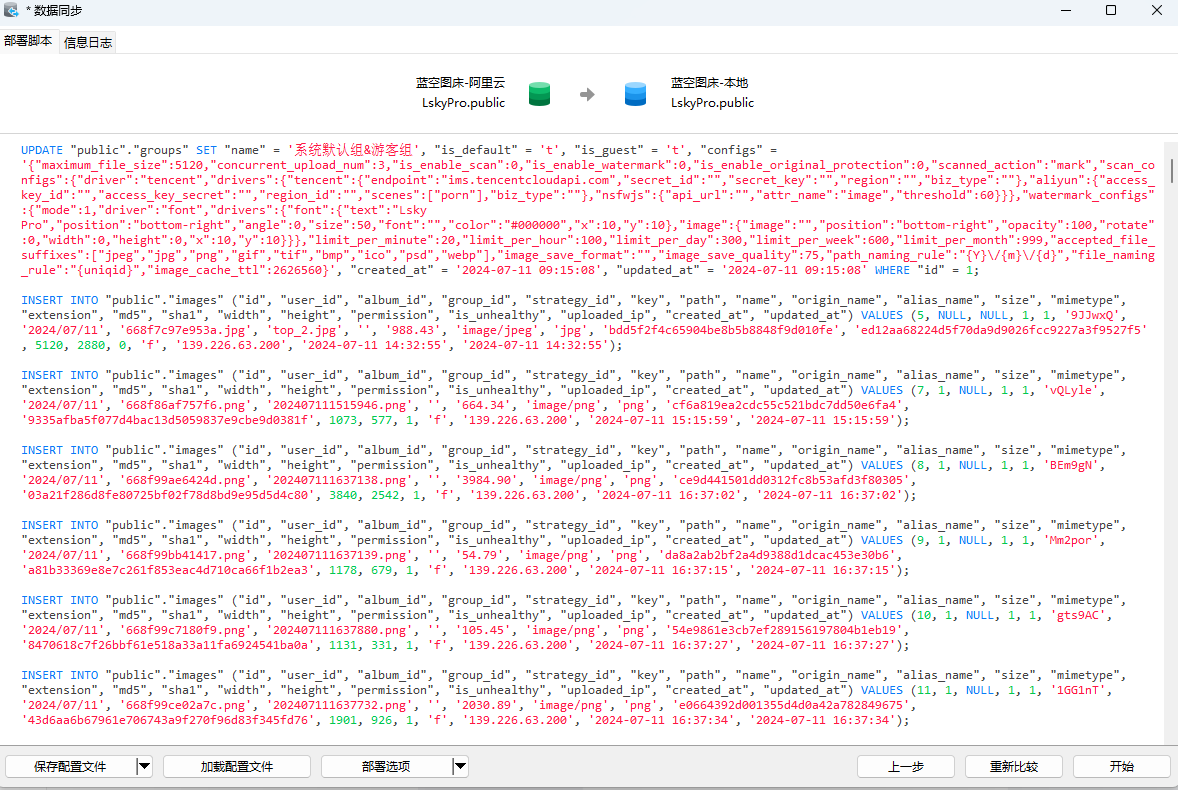Go back with the 上一步 button
1178x790 pixels.
click(x=906, y=767)
